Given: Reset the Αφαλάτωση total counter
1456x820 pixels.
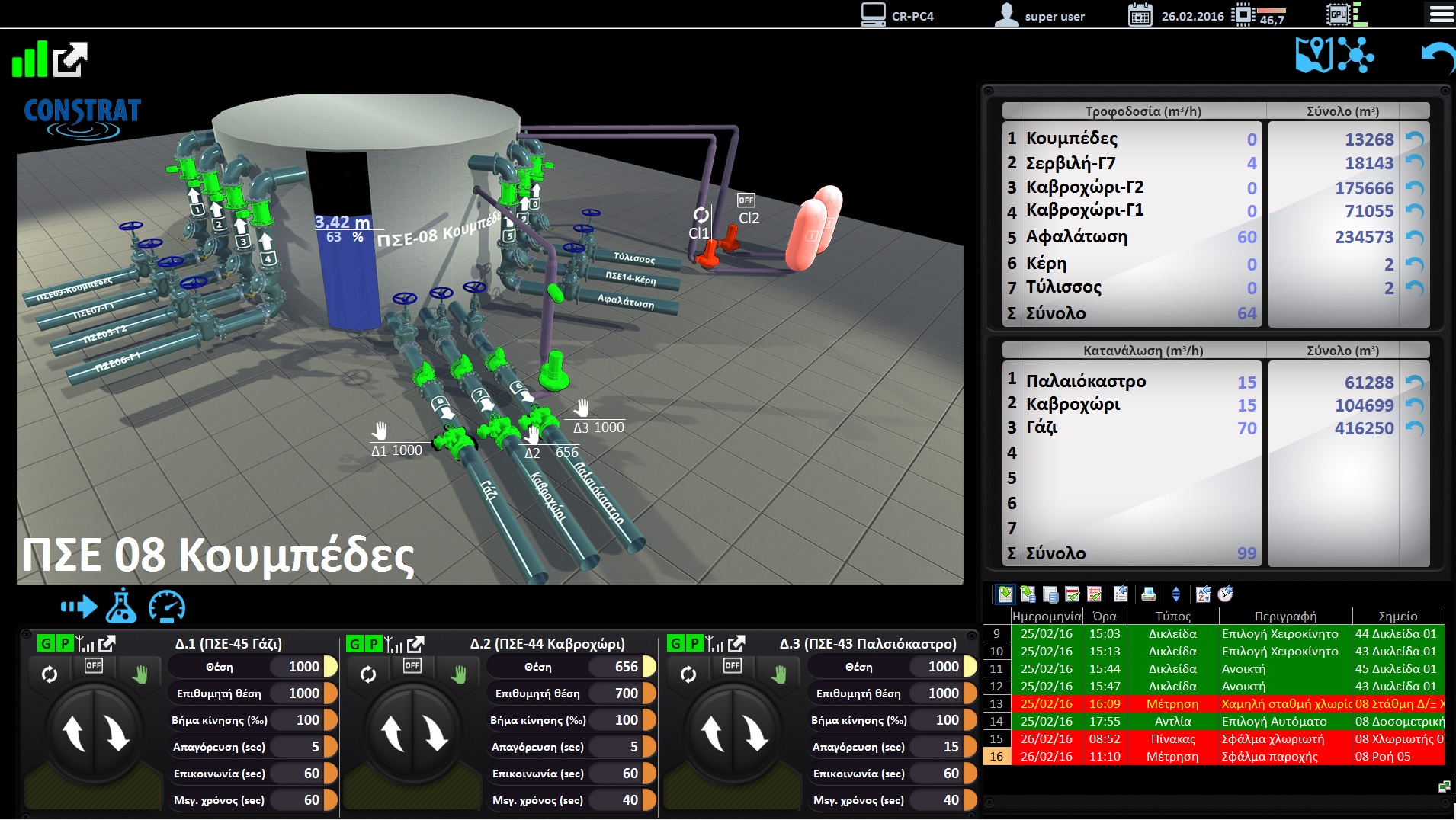Looking at the screenshot, I should tap(1415, 237).
